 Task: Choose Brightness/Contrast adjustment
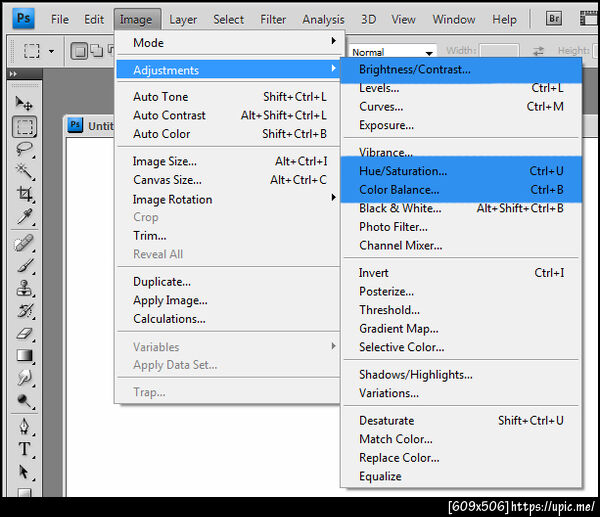coord(461,69)
